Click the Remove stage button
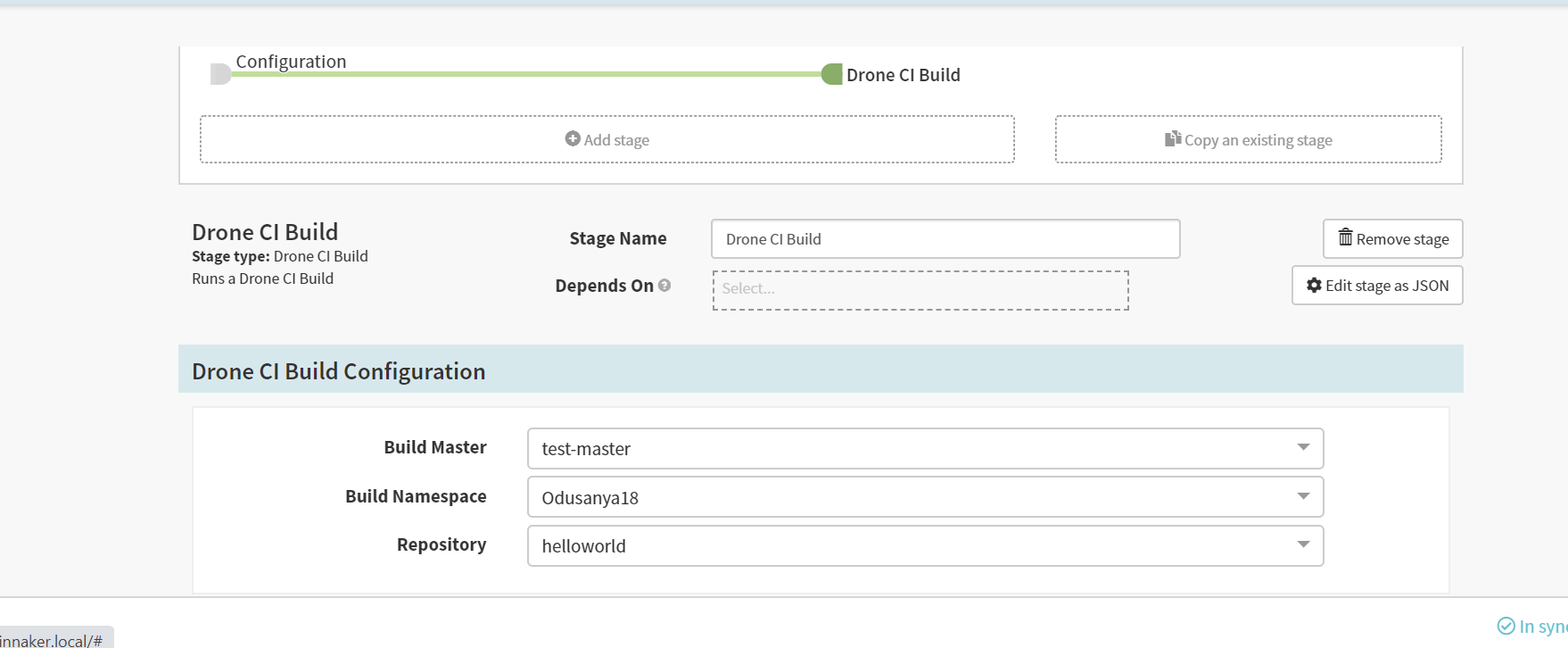1568x648 pixels. [x=1392, y=238]
